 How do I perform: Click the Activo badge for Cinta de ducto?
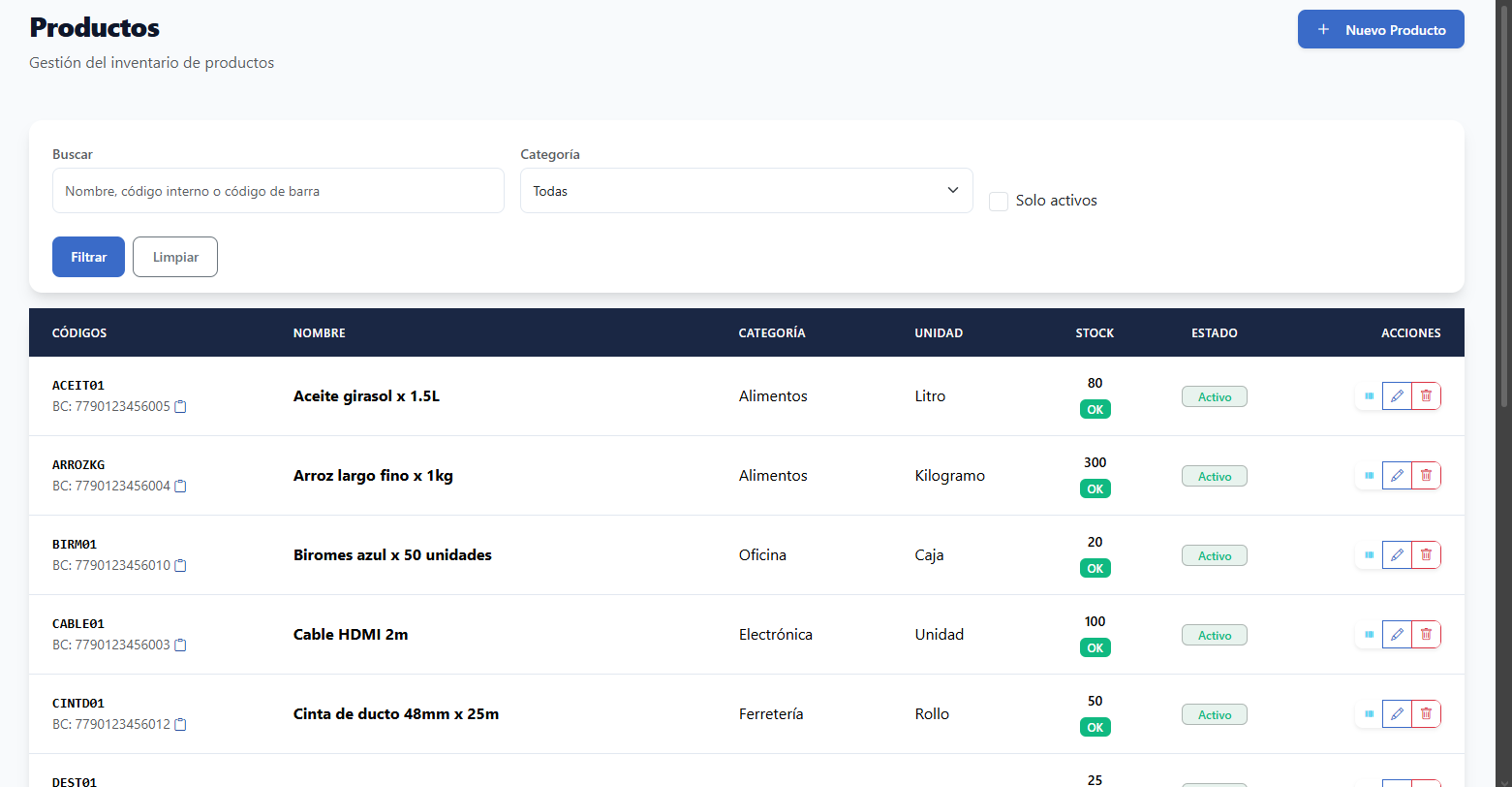tap(1215, 714)
